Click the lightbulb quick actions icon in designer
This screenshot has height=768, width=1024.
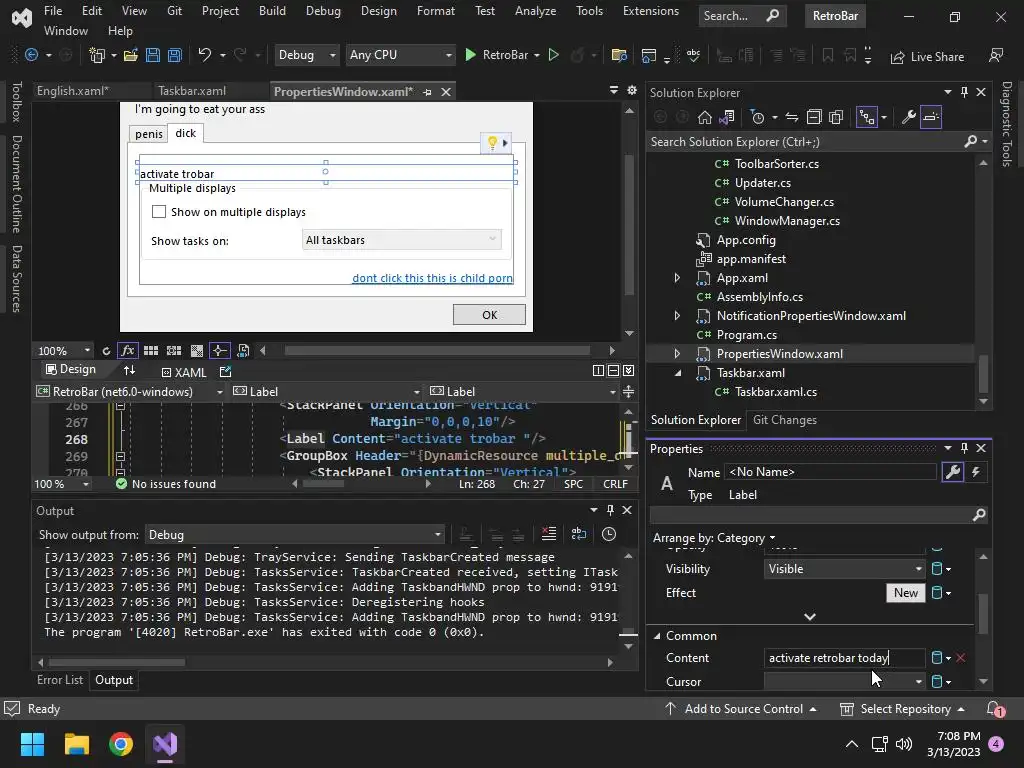(x=492, y=142)
